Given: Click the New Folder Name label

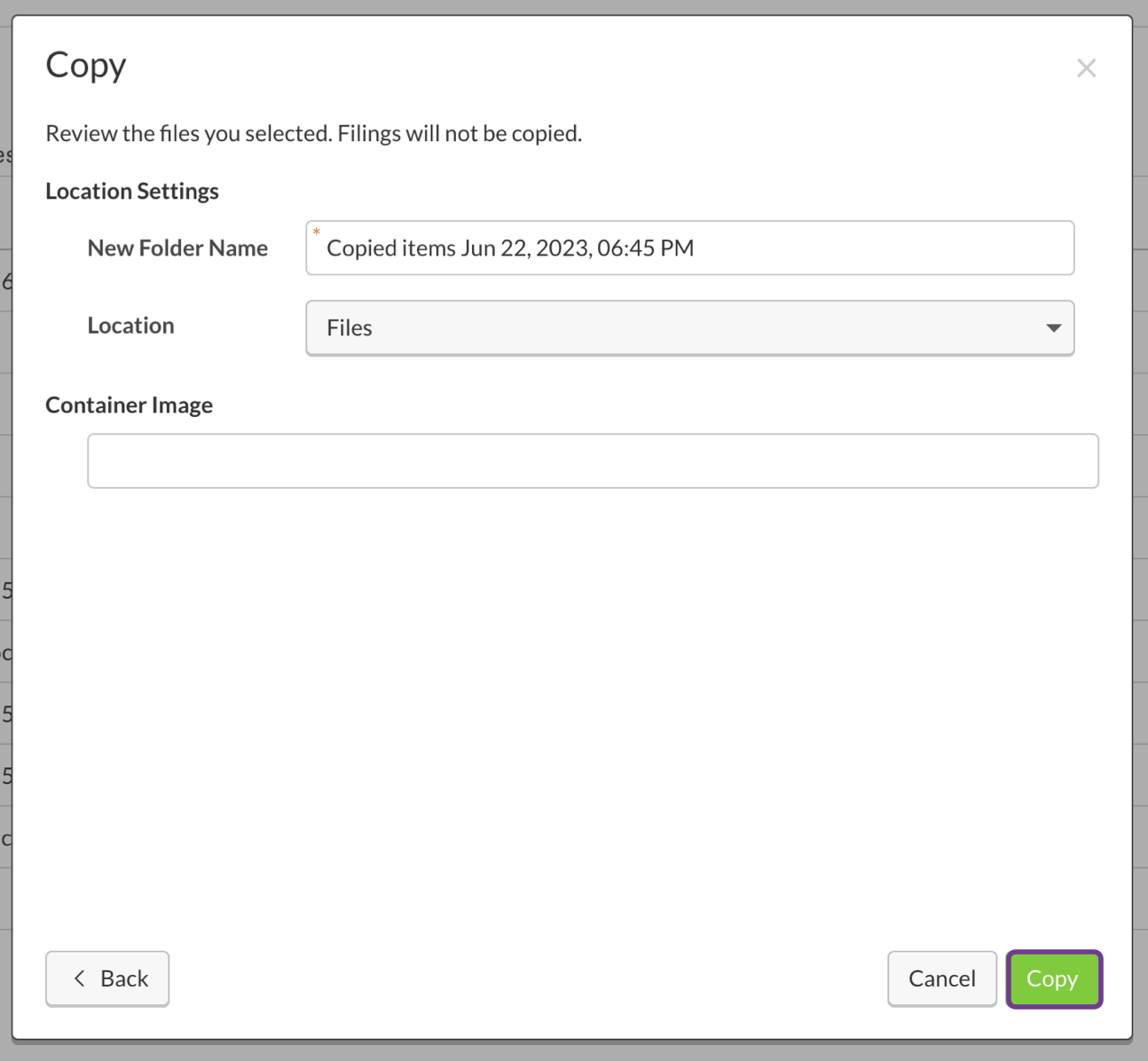Looking at the screenshot, I should [177, 248].
